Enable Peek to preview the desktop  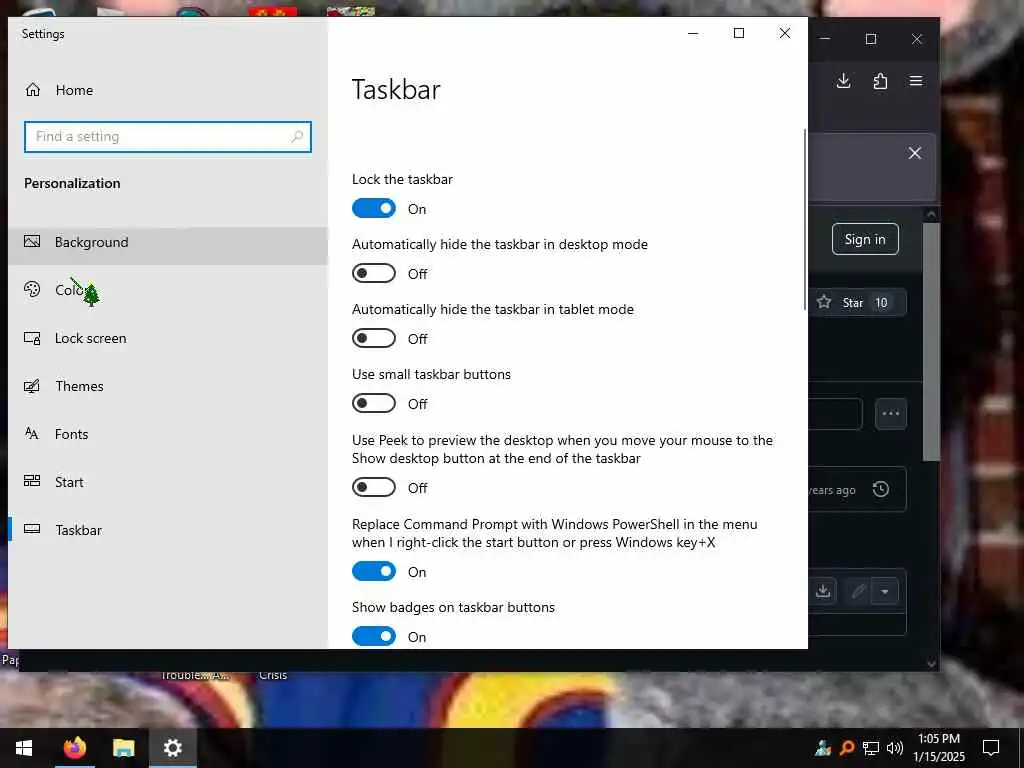tap(374, 487)
